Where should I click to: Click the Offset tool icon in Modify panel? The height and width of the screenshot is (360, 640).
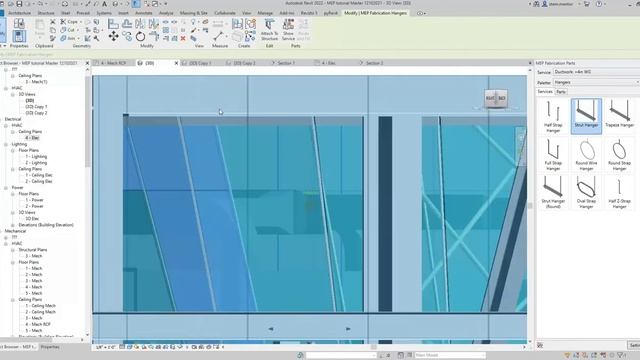[127, 24]
